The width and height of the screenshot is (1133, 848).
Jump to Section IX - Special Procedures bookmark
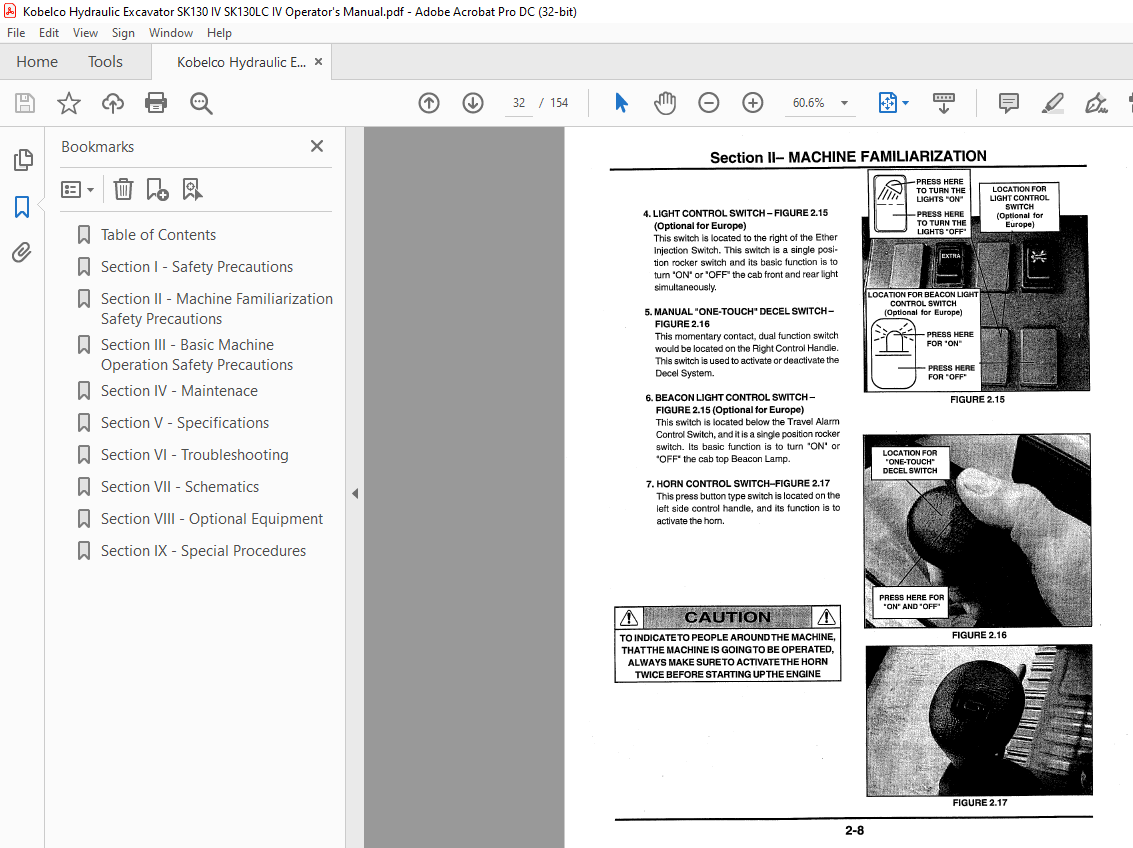(x=203, y=550)
